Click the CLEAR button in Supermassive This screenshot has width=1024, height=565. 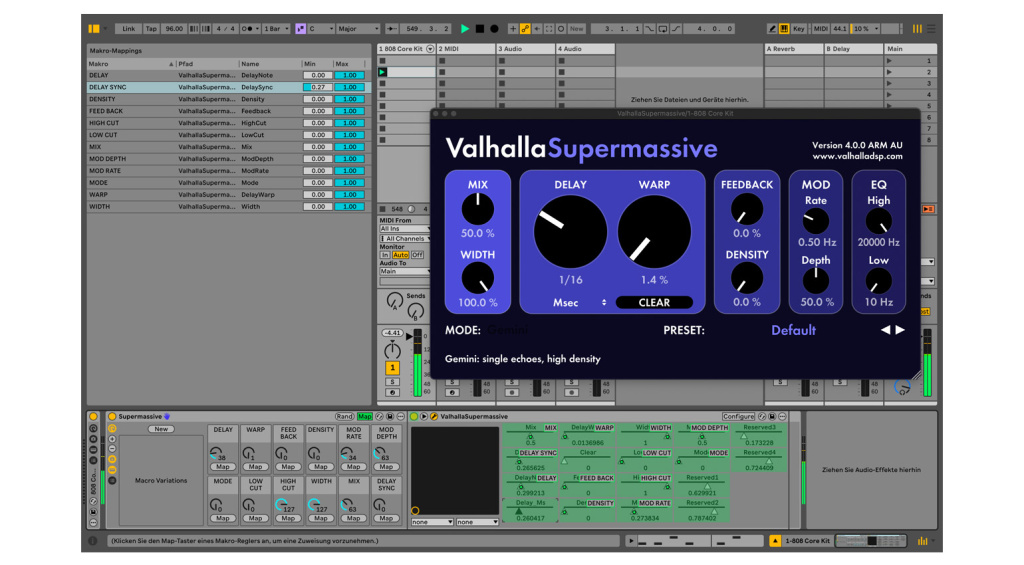click(x=654, y=302)
